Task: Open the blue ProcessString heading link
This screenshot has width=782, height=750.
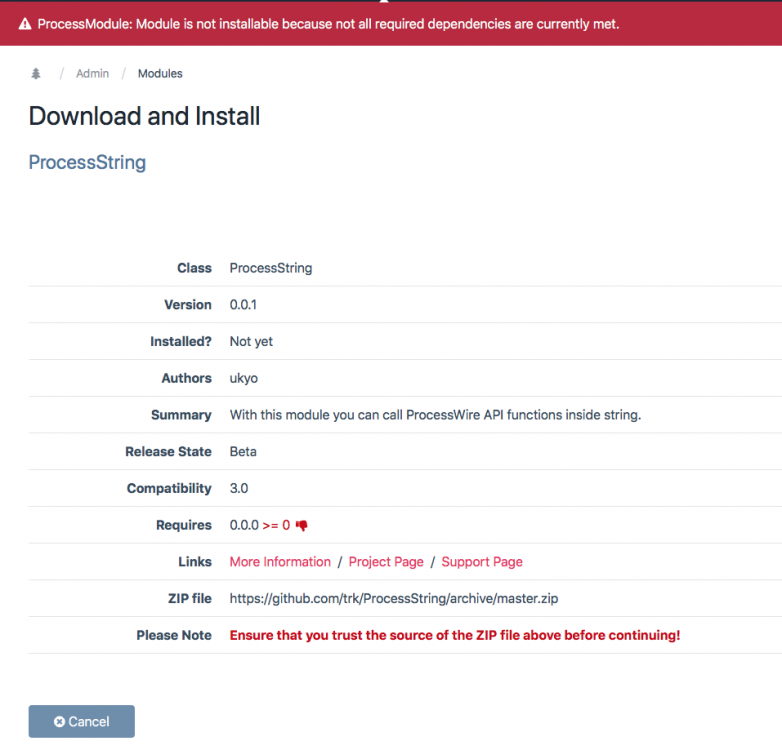Action: pyautogui.click(x=87, y=162)
